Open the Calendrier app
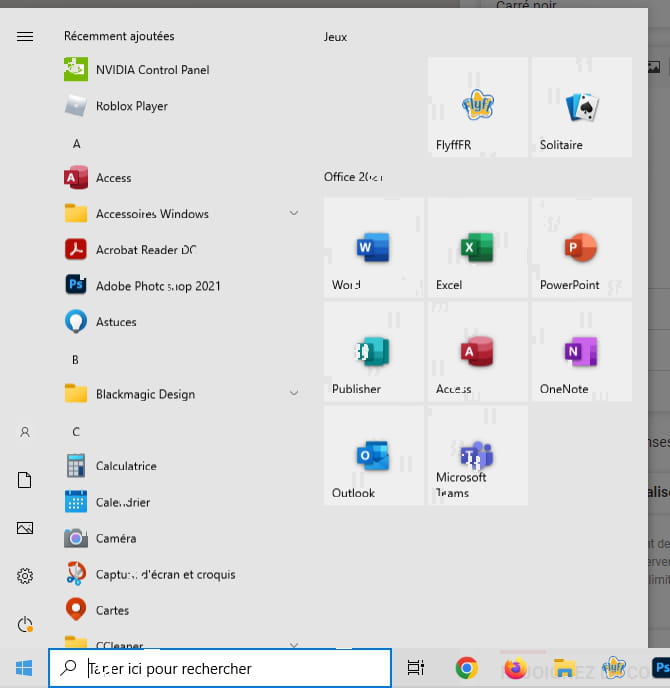This screenshot has height=688, width=670. click(x=182, y=502)
